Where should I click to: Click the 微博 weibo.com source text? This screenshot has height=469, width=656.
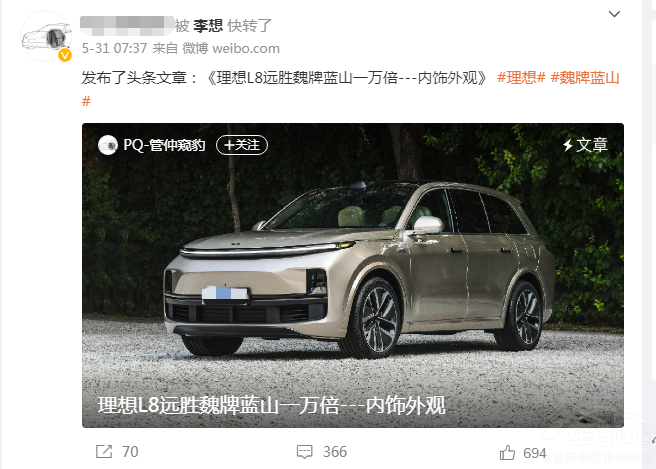(x=231, y=49)
